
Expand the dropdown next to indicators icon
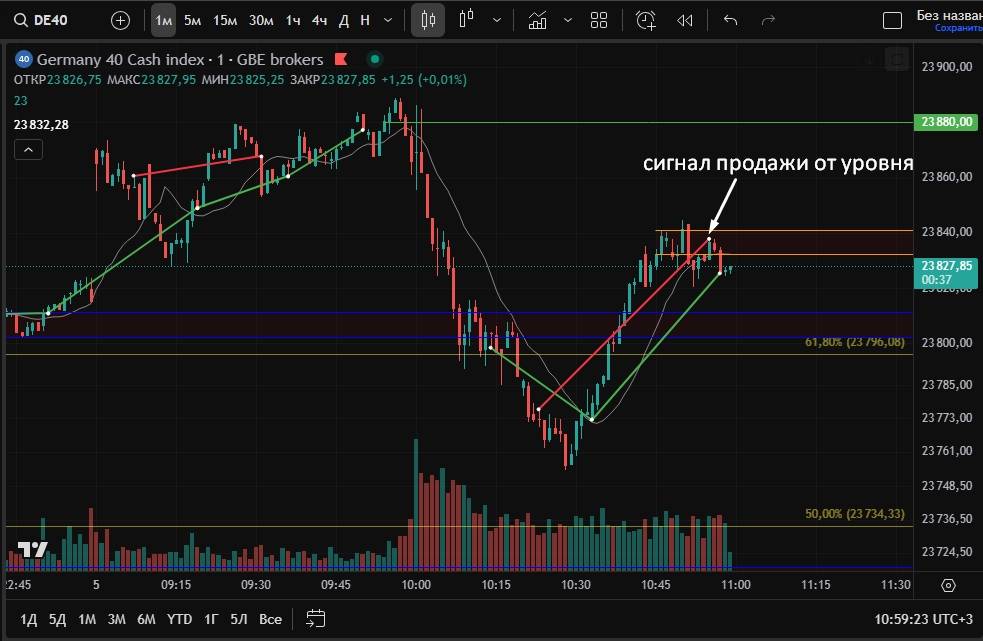point(568,20)
